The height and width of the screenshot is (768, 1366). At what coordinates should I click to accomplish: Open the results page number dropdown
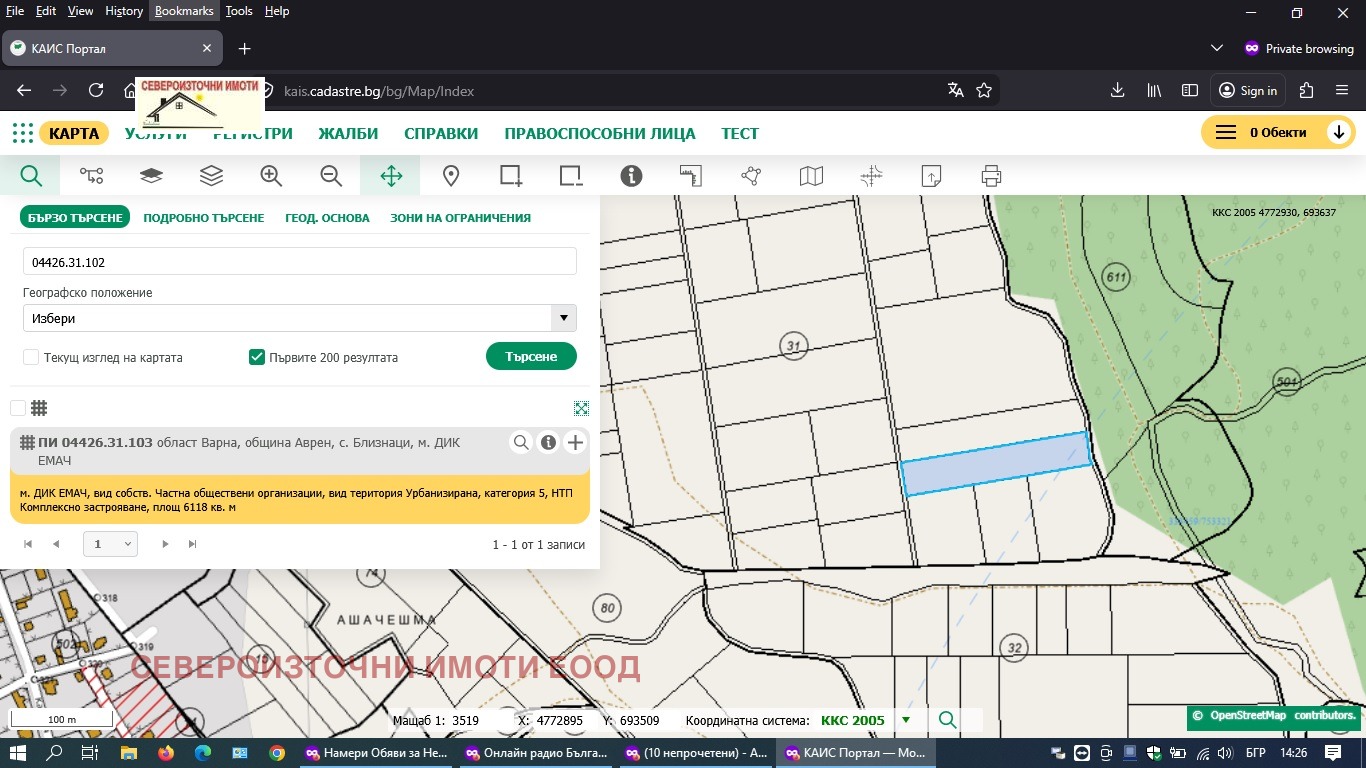click(111, 544)
